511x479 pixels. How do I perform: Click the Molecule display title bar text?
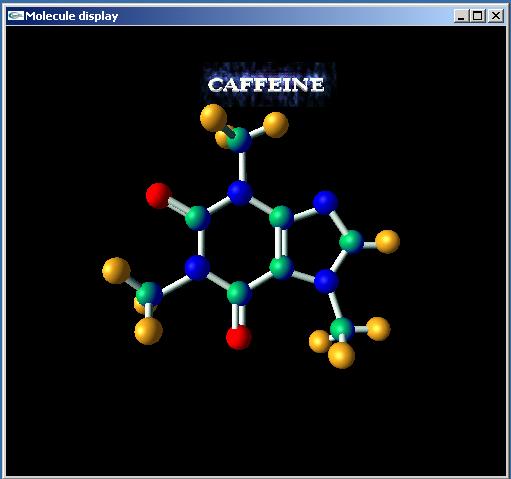72,16
